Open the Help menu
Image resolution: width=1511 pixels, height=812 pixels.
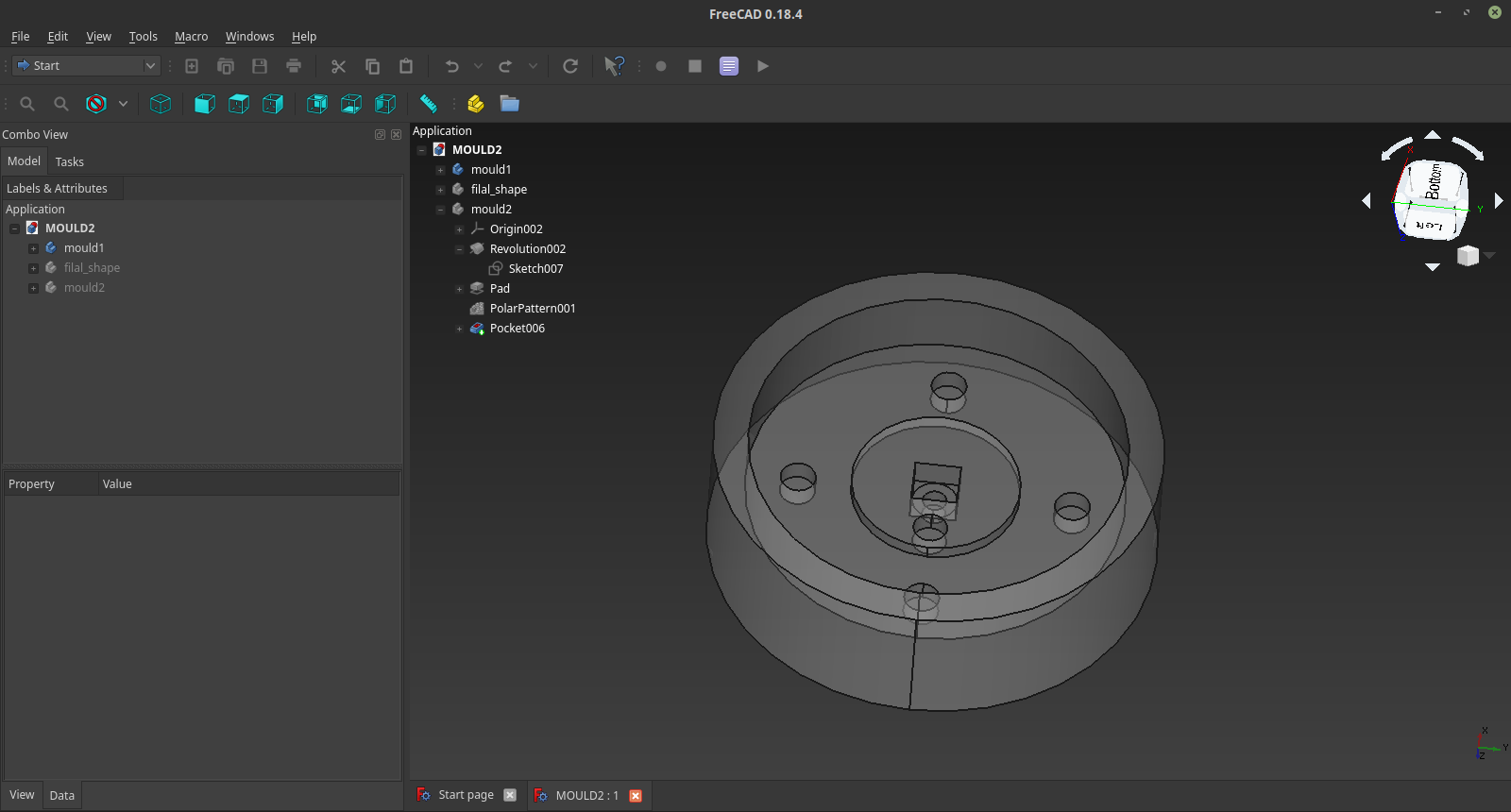(x=304, y=37)
